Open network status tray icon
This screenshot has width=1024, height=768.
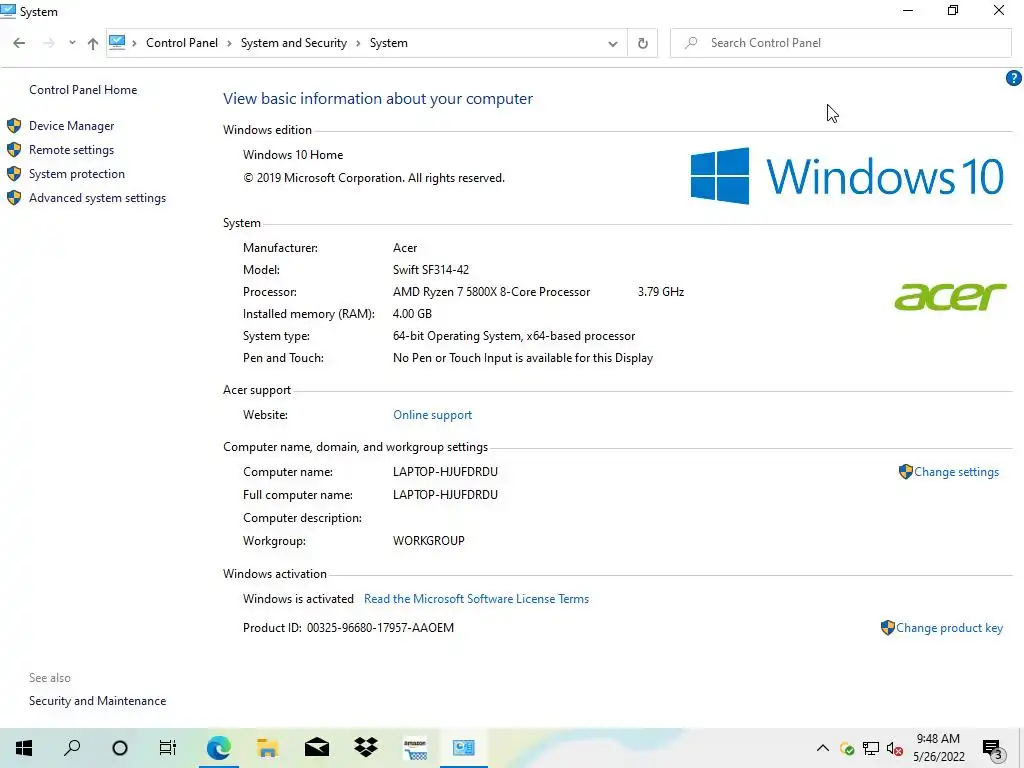[x=871, y=748]
